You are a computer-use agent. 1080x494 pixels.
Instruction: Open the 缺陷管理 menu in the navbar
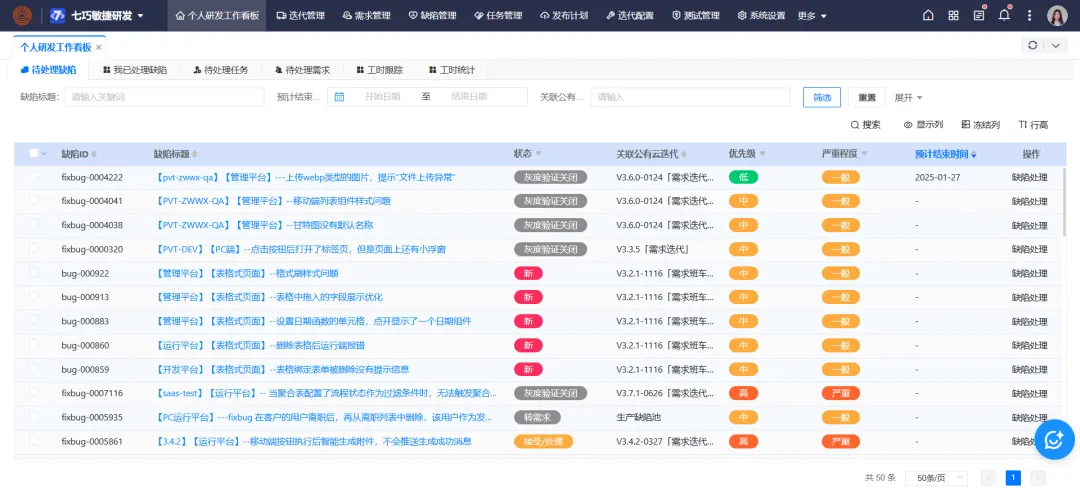click(x=432, y=16)
